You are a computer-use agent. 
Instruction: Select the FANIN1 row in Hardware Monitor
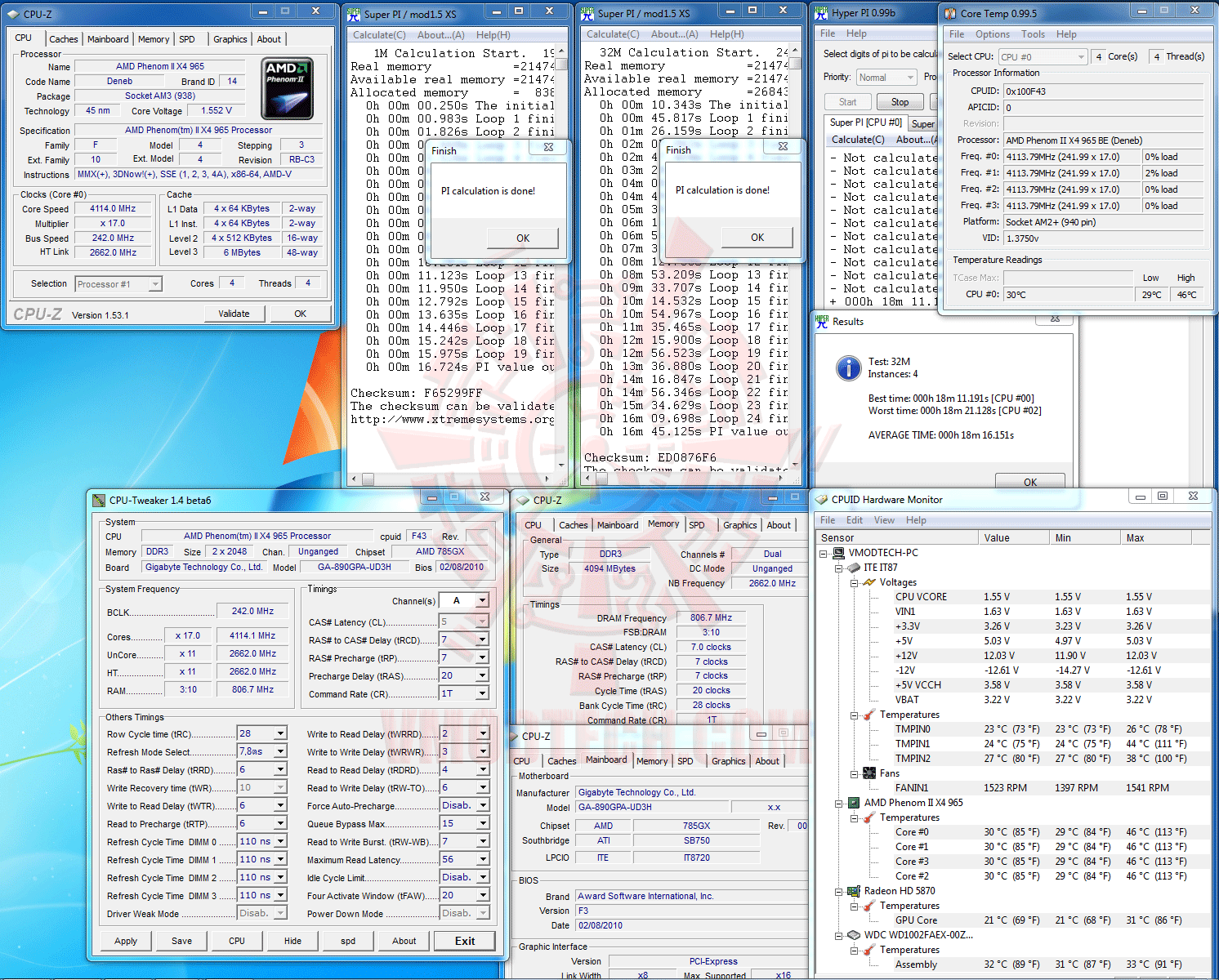click(x=1013, y=788)
